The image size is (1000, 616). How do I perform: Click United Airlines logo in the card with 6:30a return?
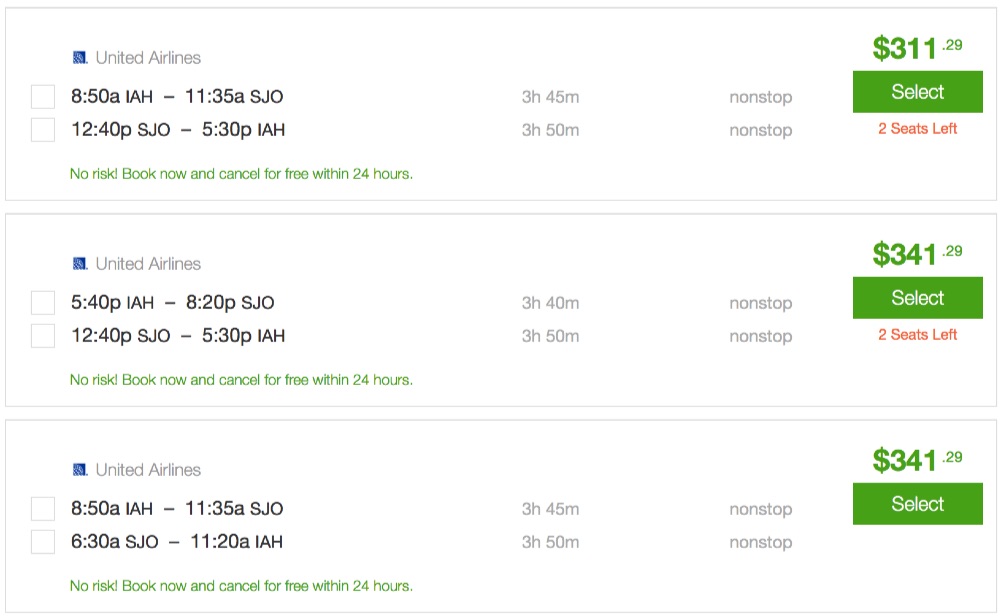pyautogui.click(x=80, y=470)
